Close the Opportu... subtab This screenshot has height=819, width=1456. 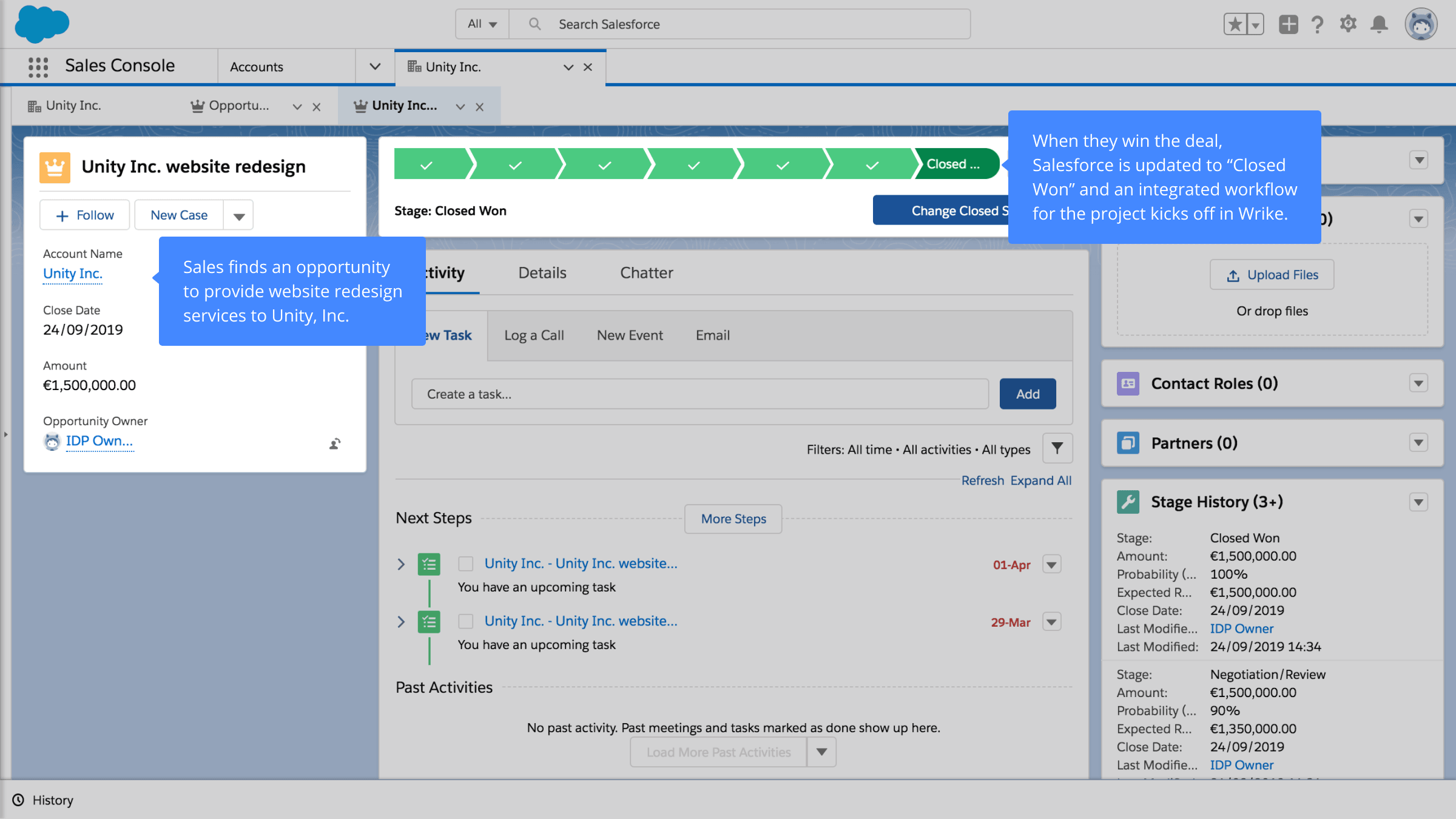tap(317, 107)
